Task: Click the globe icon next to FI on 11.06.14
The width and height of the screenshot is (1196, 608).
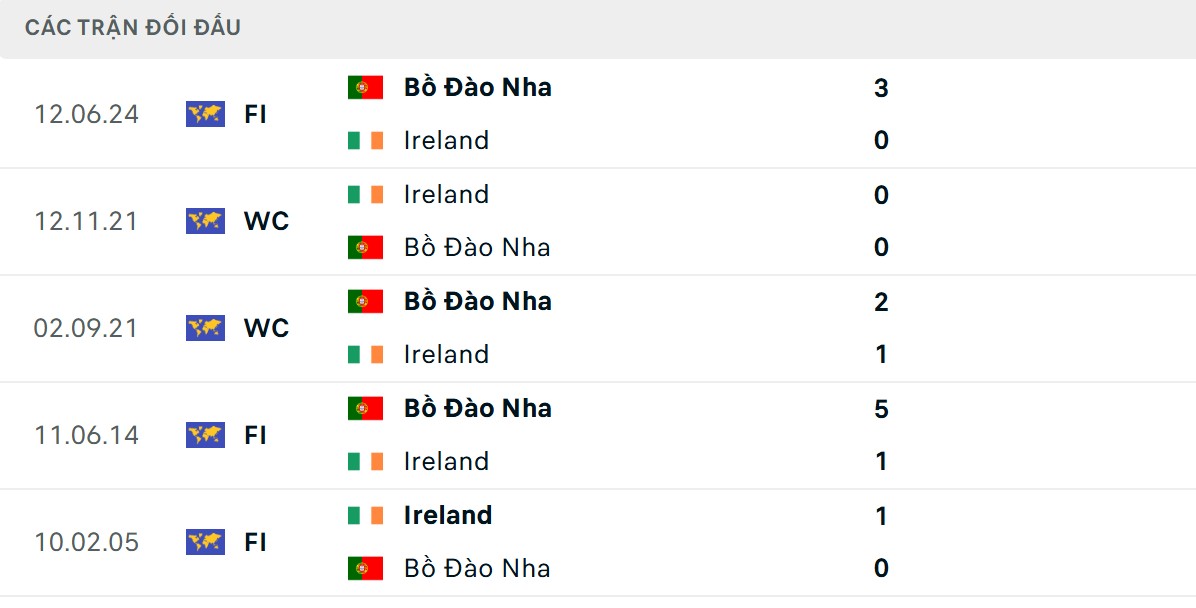Action: point(204,435)
